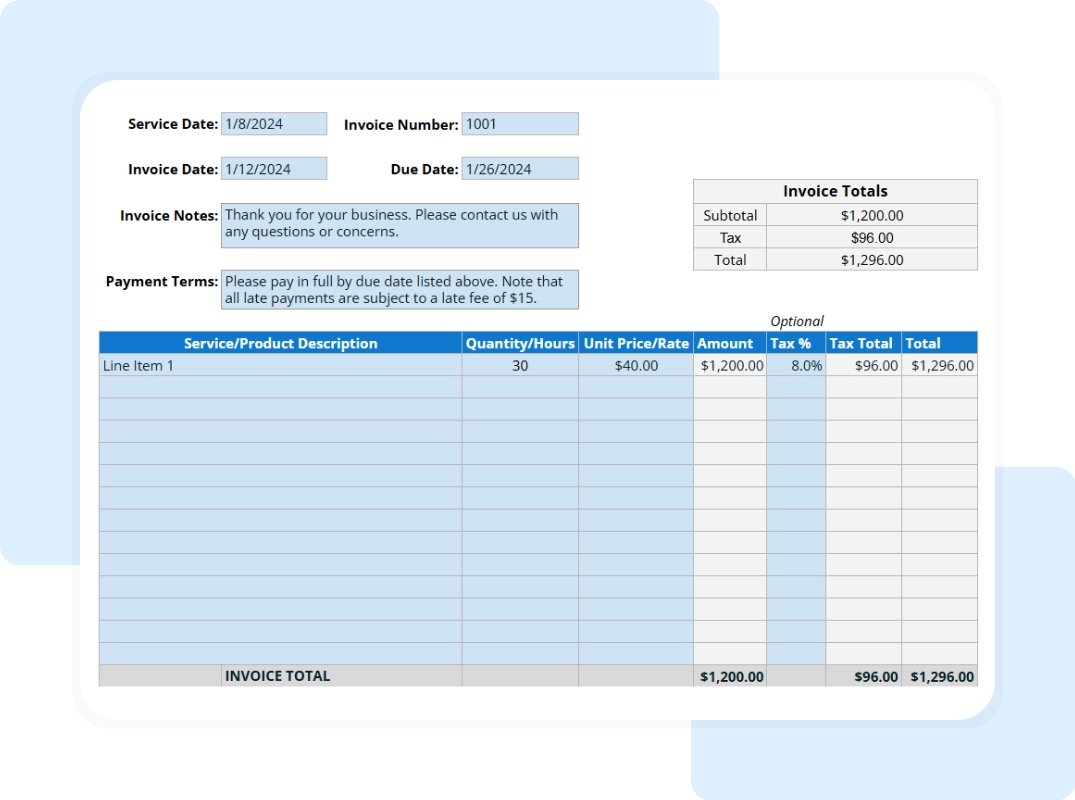The image size is (1075, 800).
Task: Click the Service/Product Description column header
Action: (279, 343)
